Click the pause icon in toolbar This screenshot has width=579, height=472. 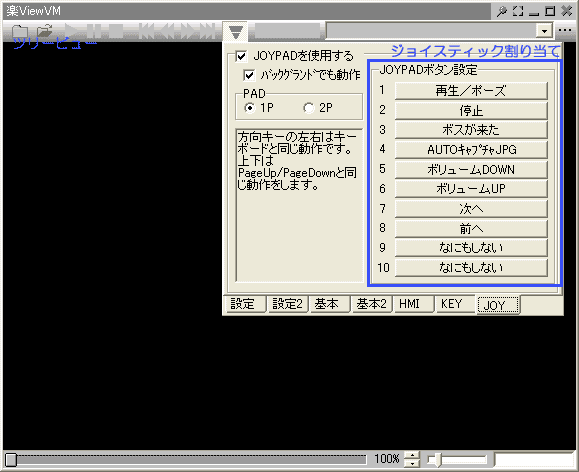(x=94, y=31)
